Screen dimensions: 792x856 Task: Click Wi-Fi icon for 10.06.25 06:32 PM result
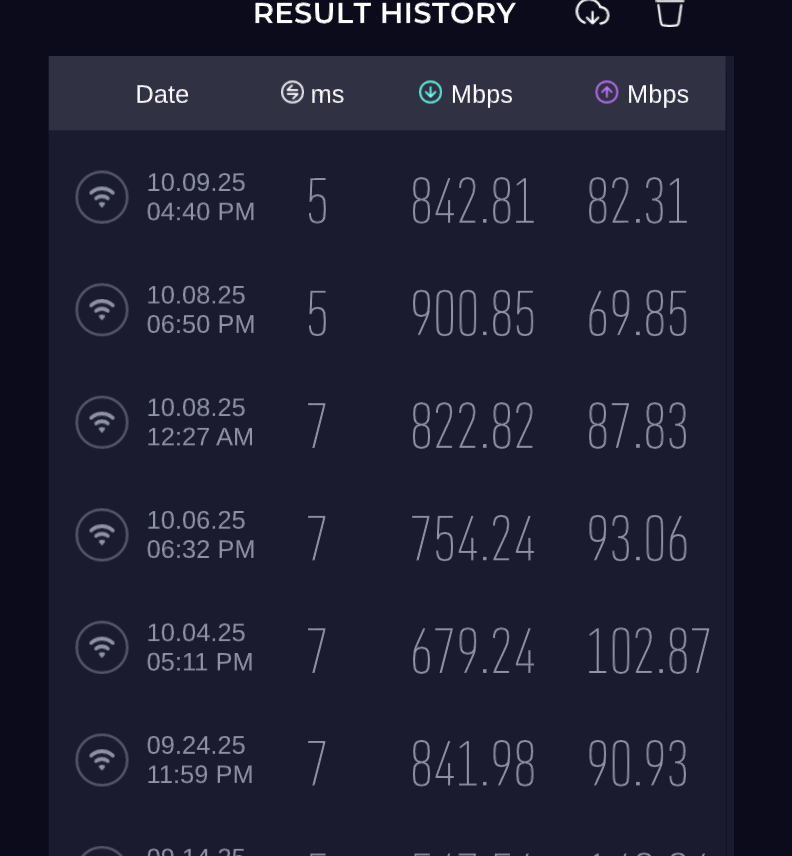coord(102,534)
